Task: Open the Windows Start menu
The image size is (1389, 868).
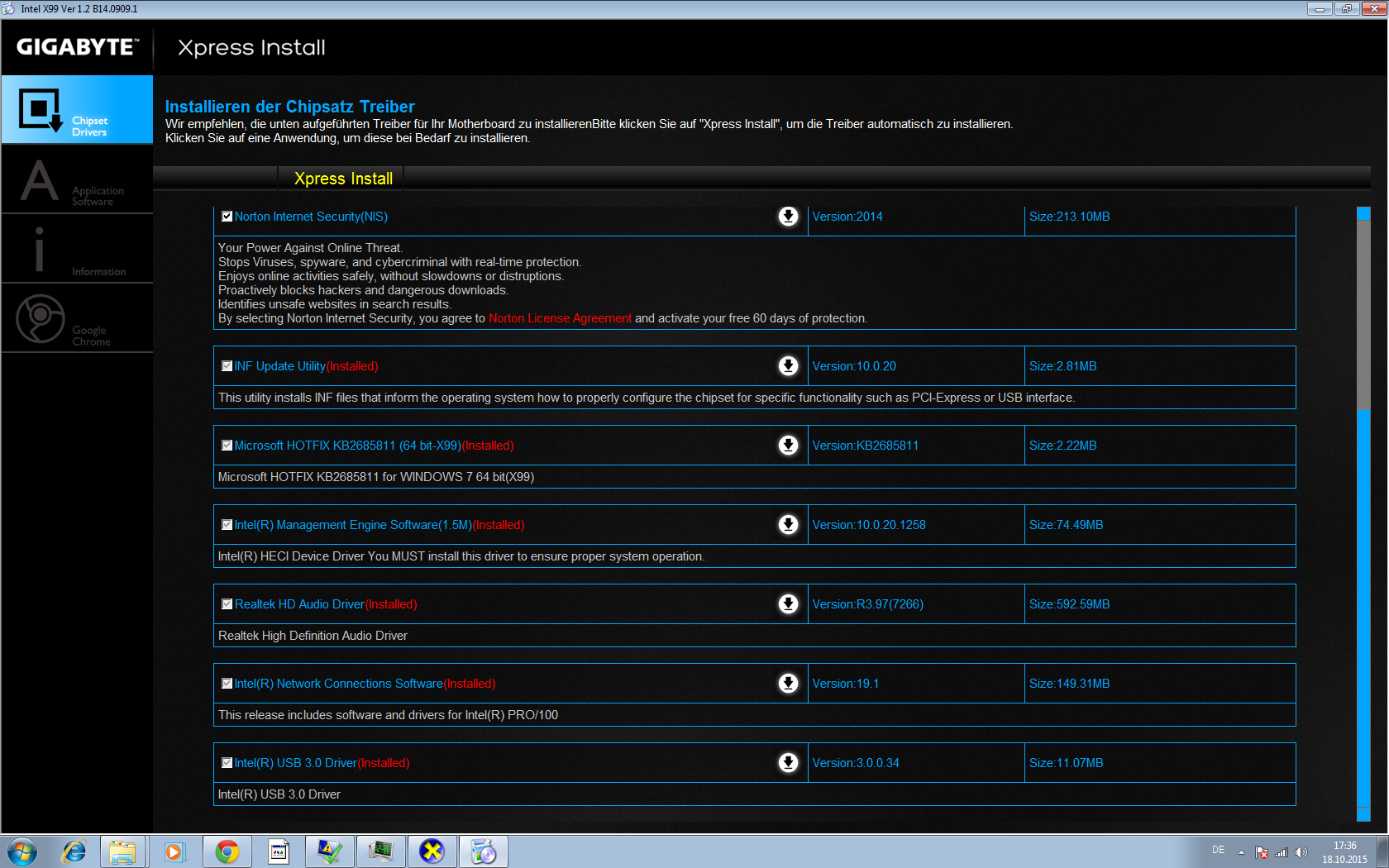Action: pos(21,851)
